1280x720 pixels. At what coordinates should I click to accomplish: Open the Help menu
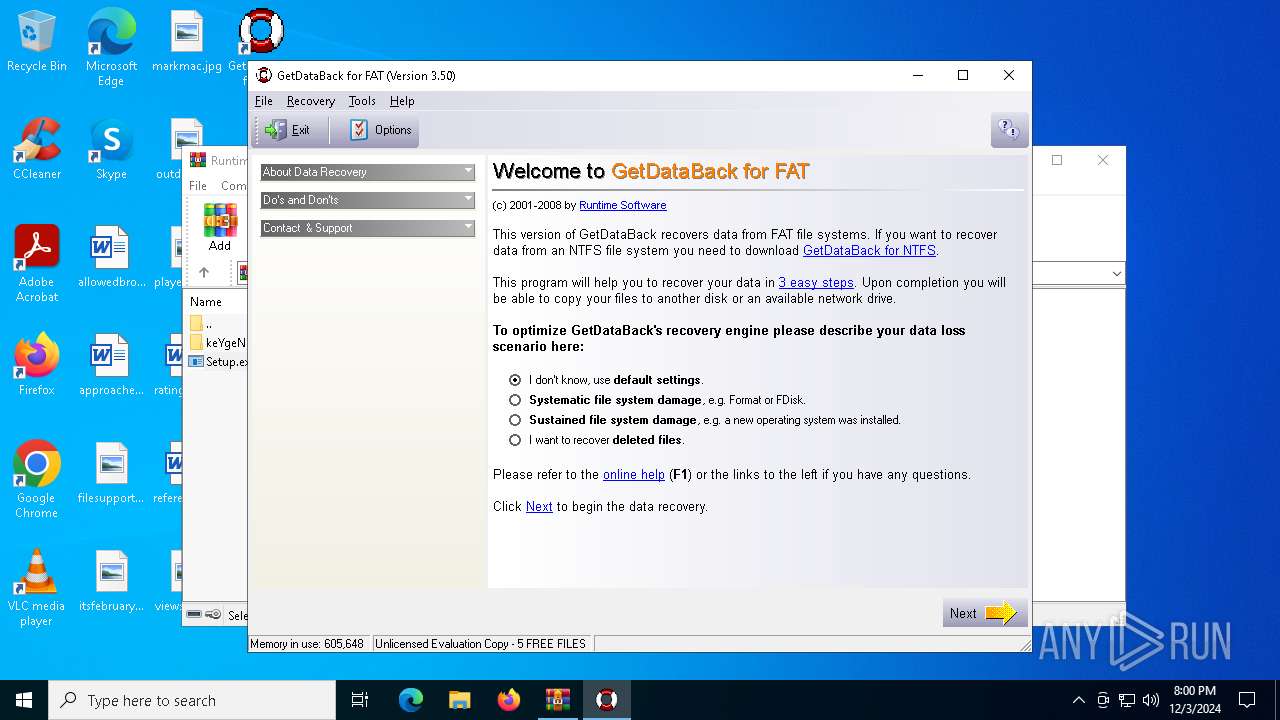click(402, 101)
